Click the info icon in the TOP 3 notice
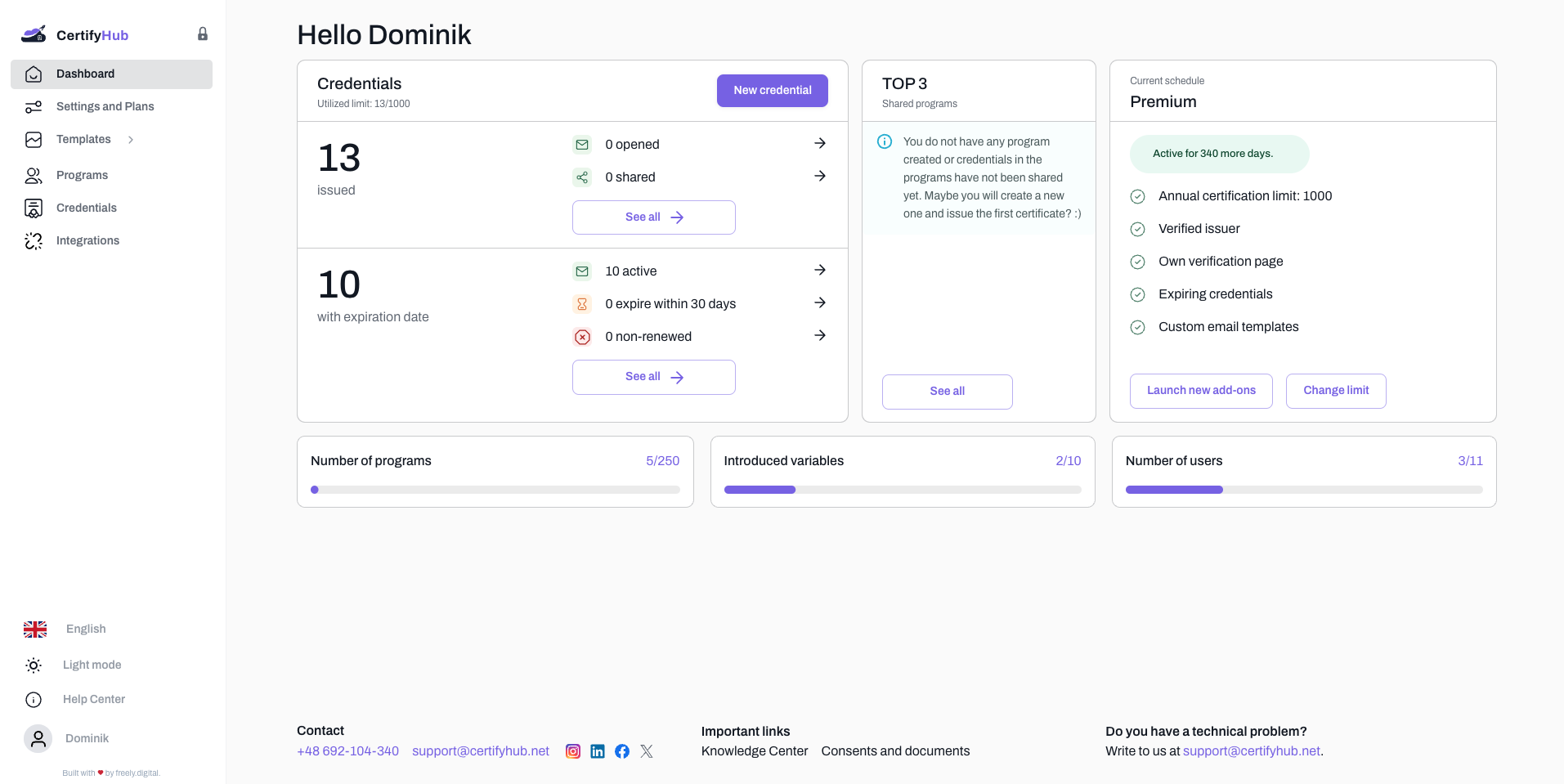1564x784 pixels. (x=885, y=141)
